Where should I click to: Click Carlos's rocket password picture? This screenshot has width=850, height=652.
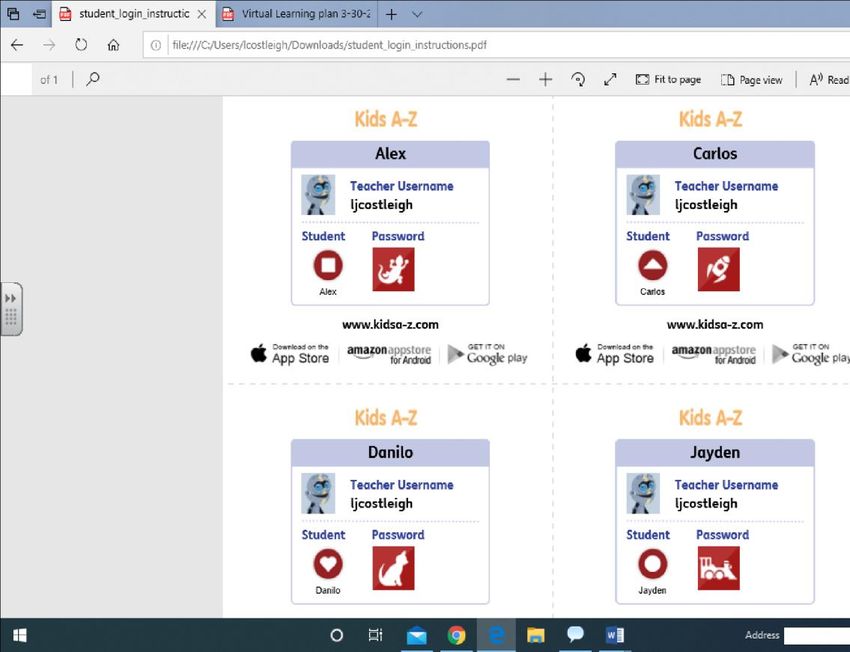[718, 269]
